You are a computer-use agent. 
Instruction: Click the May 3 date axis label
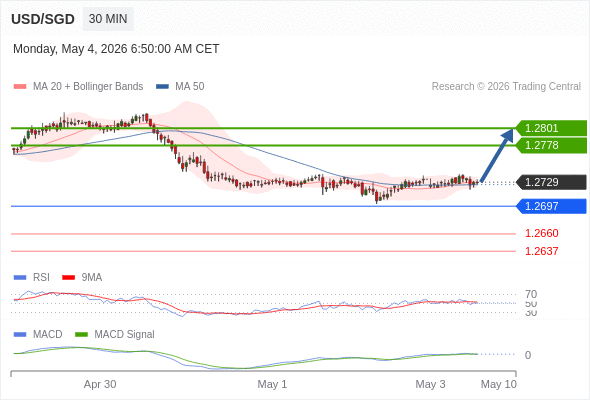(430, 384)
